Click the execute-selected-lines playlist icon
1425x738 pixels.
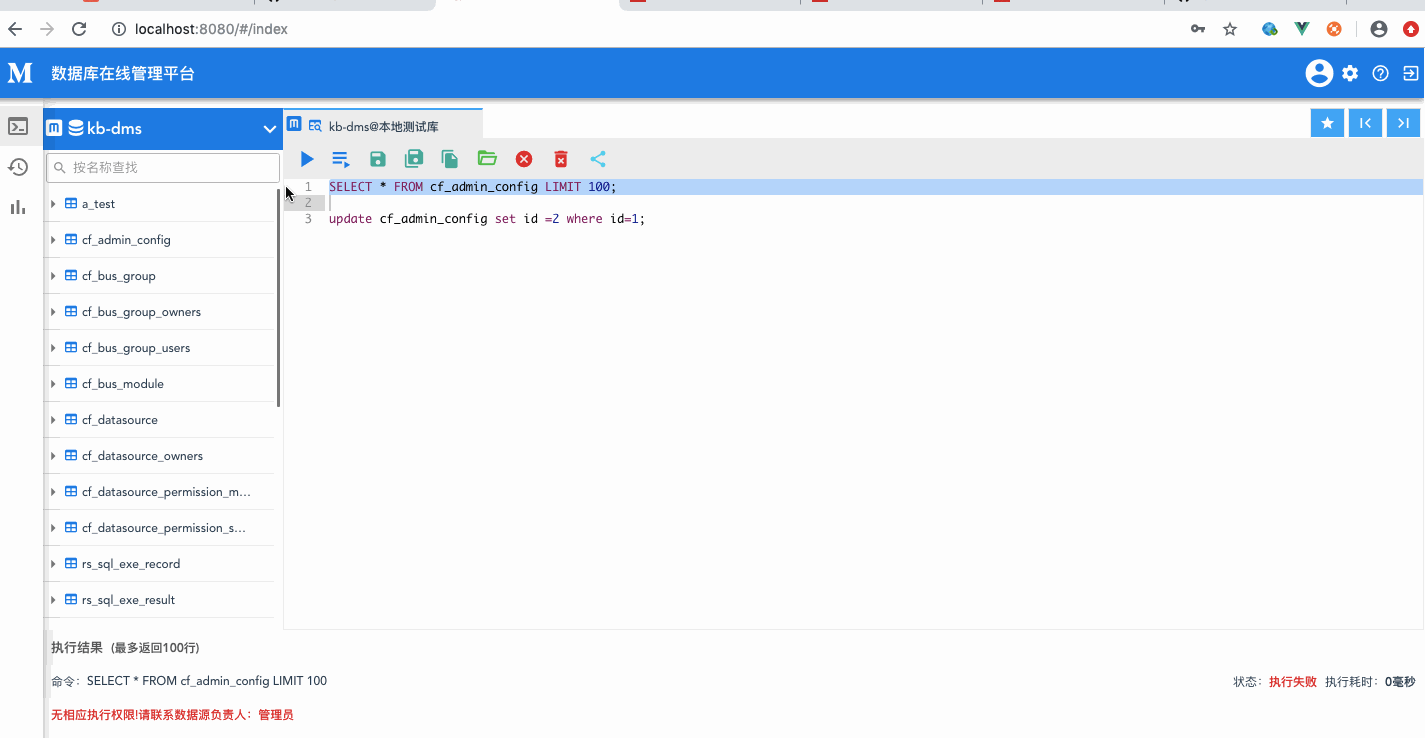(x=341, y=159)
